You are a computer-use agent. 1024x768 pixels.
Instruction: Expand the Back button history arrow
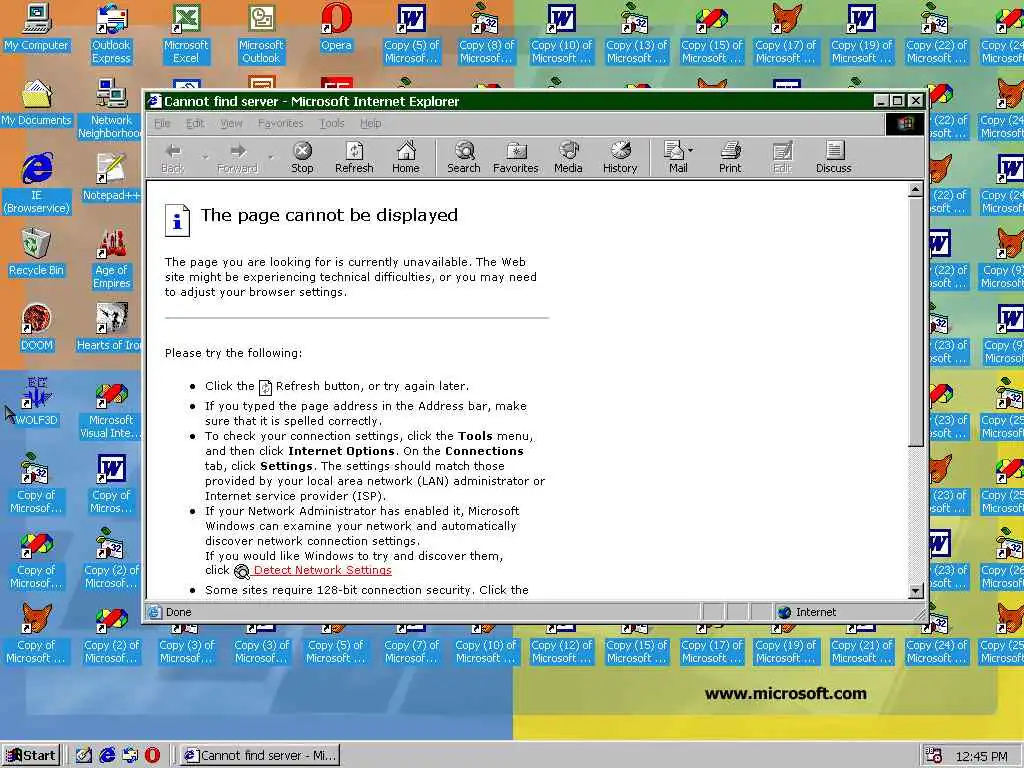(x=205, y=157)
